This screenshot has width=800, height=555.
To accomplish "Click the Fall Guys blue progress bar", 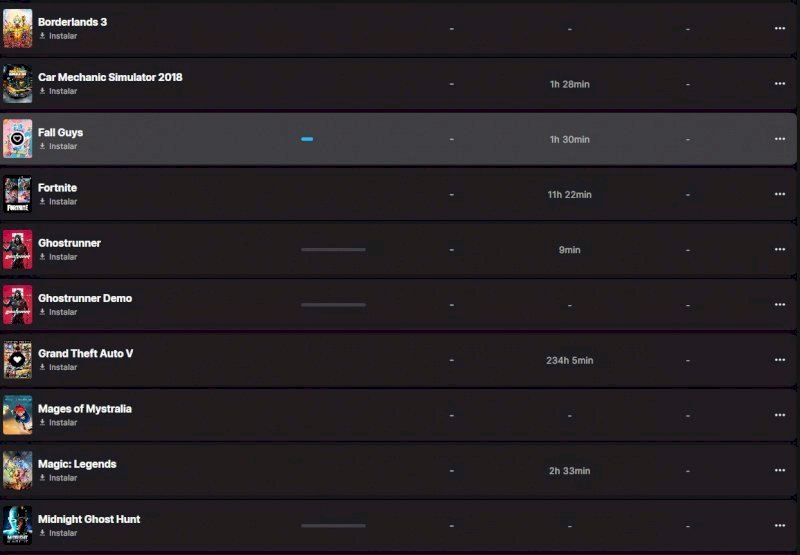I will [307, 139].
